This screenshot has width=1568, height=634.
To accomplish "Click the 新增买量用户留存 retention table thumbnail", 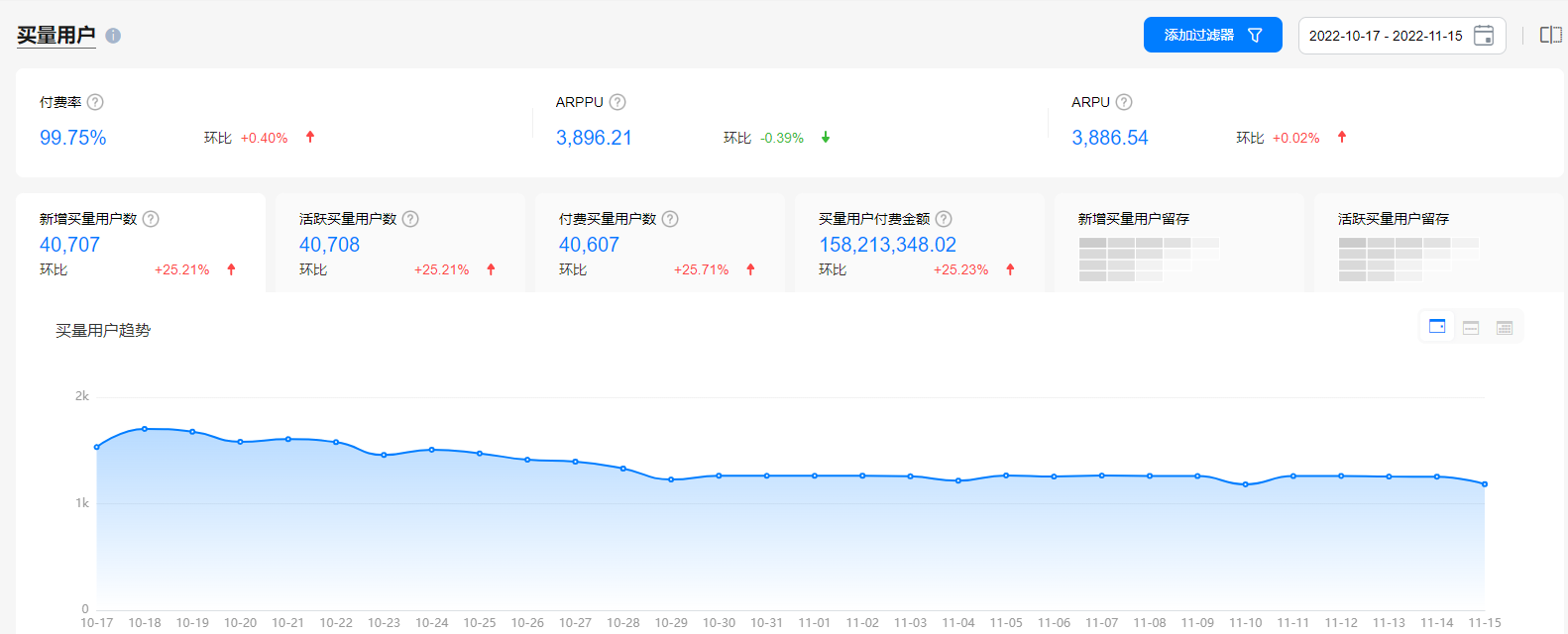I will 1149,260.
